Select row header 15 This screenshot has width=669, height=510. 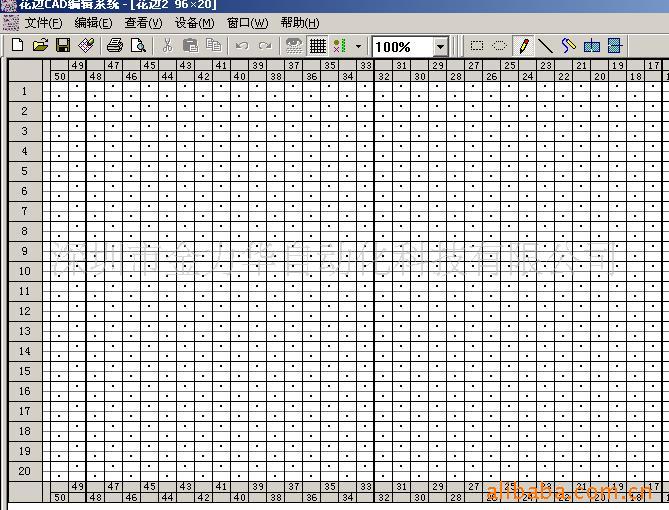pyautogui.click(x=25, y=371)
